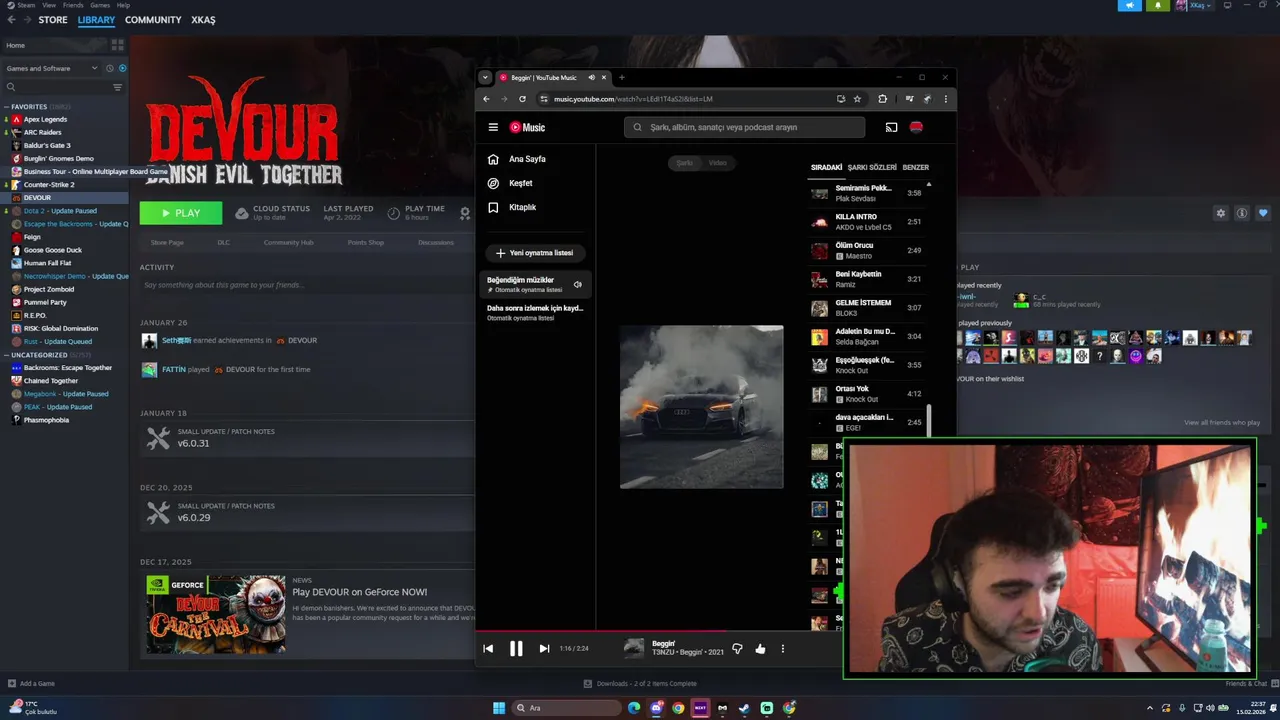Dislike the song Beggin'
Screen dimensions: 1280x720
737,649
